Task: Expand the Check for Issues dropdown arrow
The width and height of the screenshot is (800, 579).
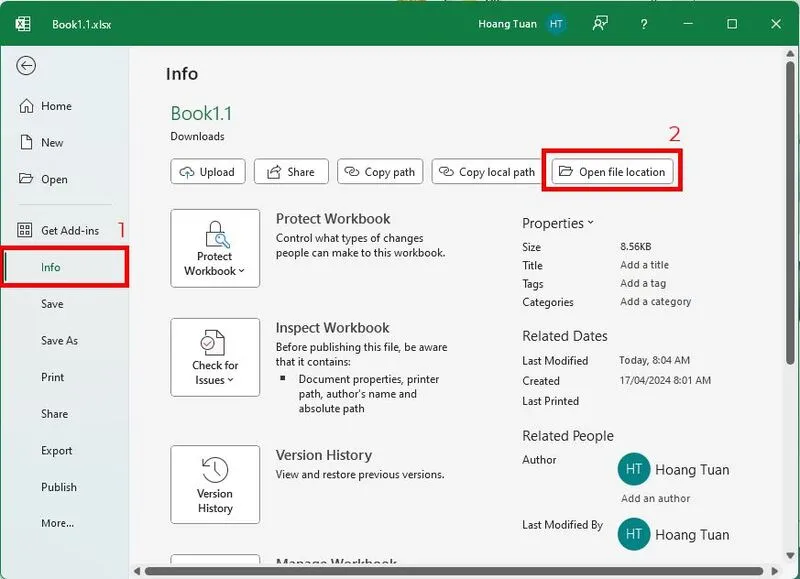Action: 230,380
